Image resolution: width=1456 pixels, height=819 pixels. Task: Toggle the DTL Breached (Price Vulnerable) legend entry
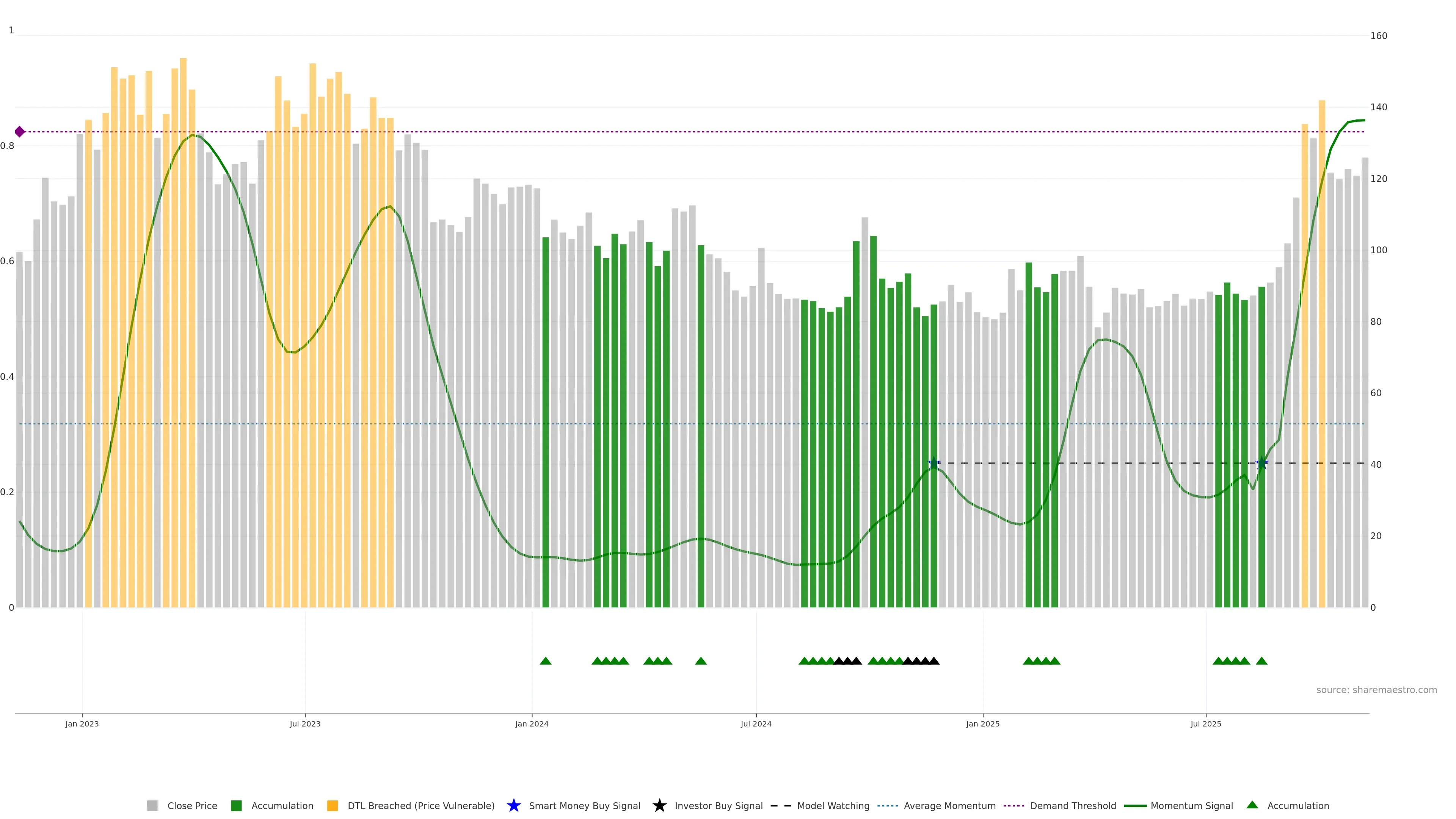click(x=420, y=806)
